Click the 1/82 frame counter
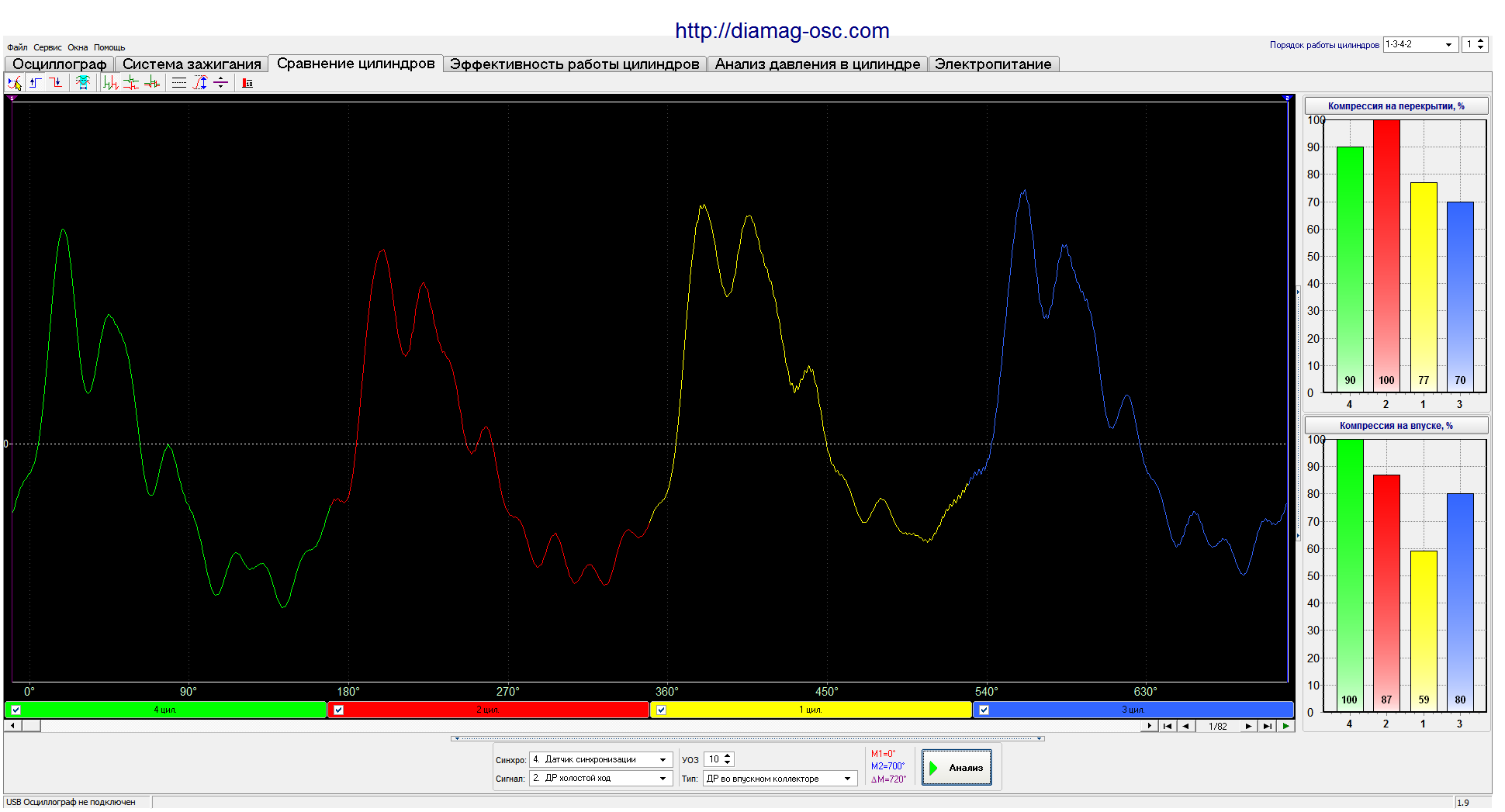Viewport: 1505px width, 812px height. tap(1217, 727)
